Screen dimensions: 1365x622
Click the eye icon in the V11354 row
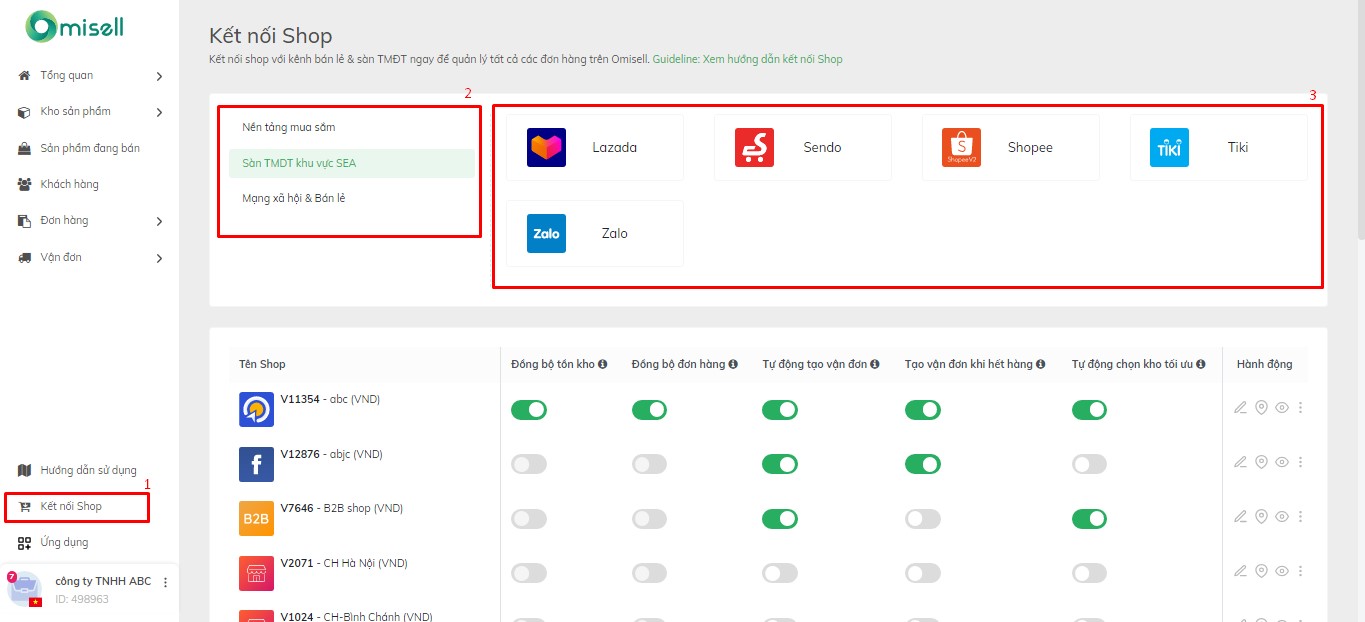pos(1282,408)
